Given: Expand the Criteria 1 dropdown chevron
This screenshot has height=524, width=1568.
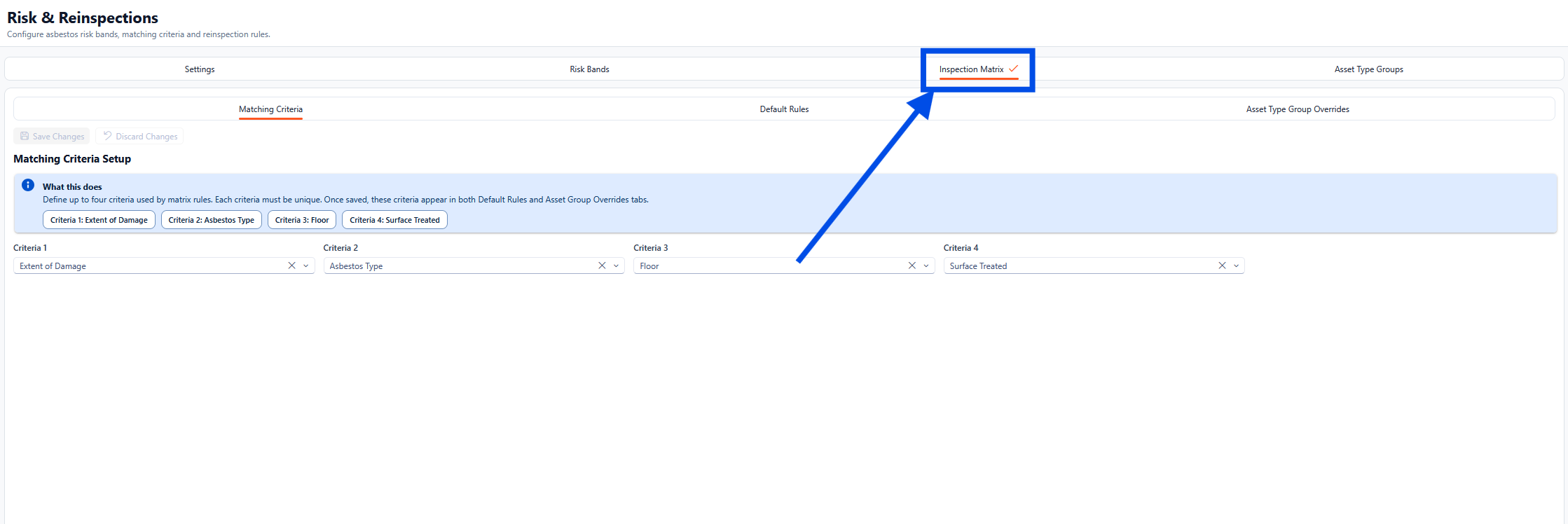Looking at the screenshot, I should pyautogui.click(x=306, y=266).
